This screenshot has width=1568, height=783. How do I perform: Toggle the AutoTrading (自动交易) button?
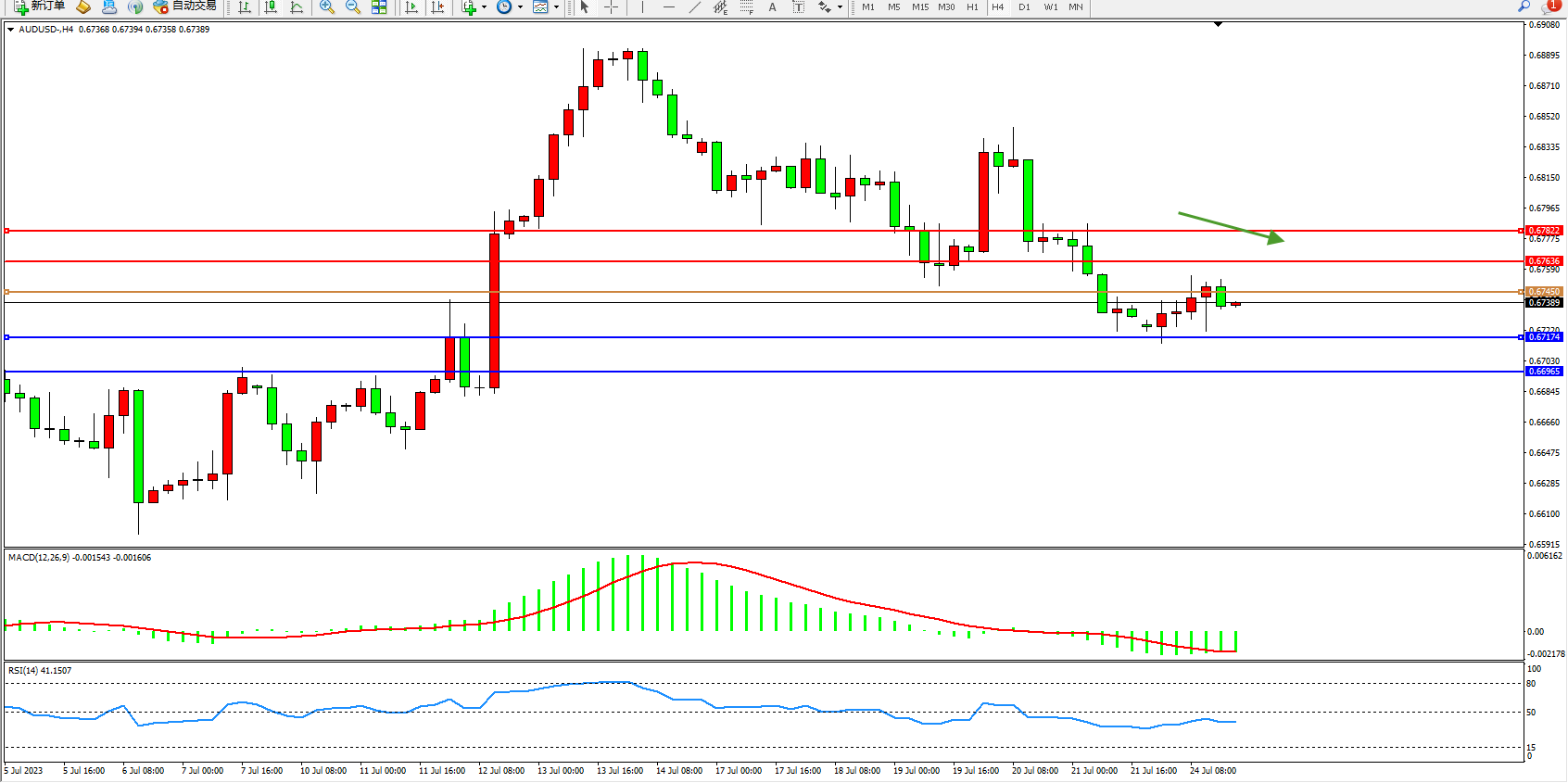[184, 6]
